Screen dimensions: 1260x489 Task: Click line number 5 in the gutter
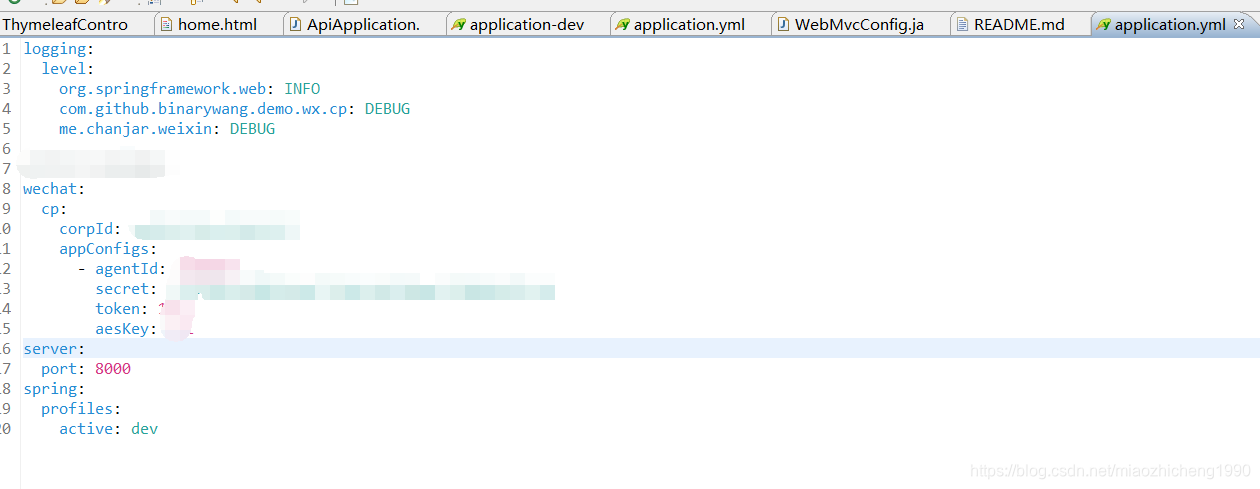6,129
